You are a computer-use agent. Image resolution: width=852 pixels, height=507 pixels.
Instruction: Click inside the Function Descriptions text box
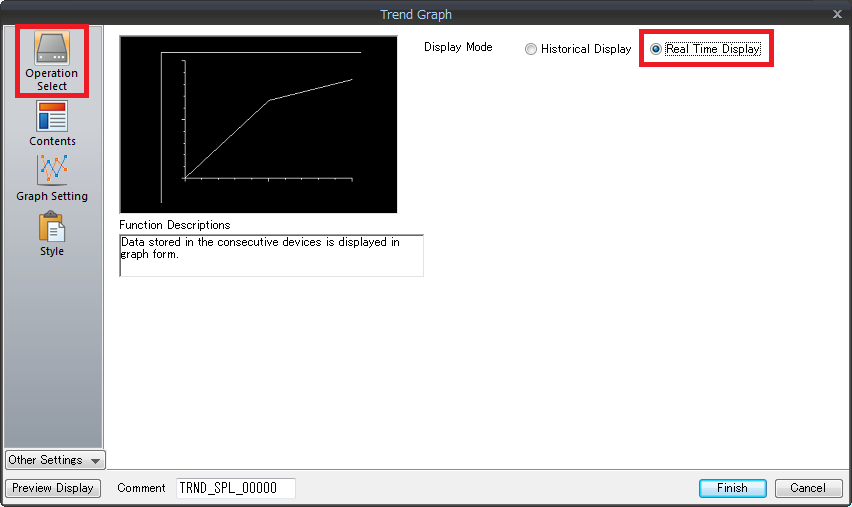[x=271, y=255]
